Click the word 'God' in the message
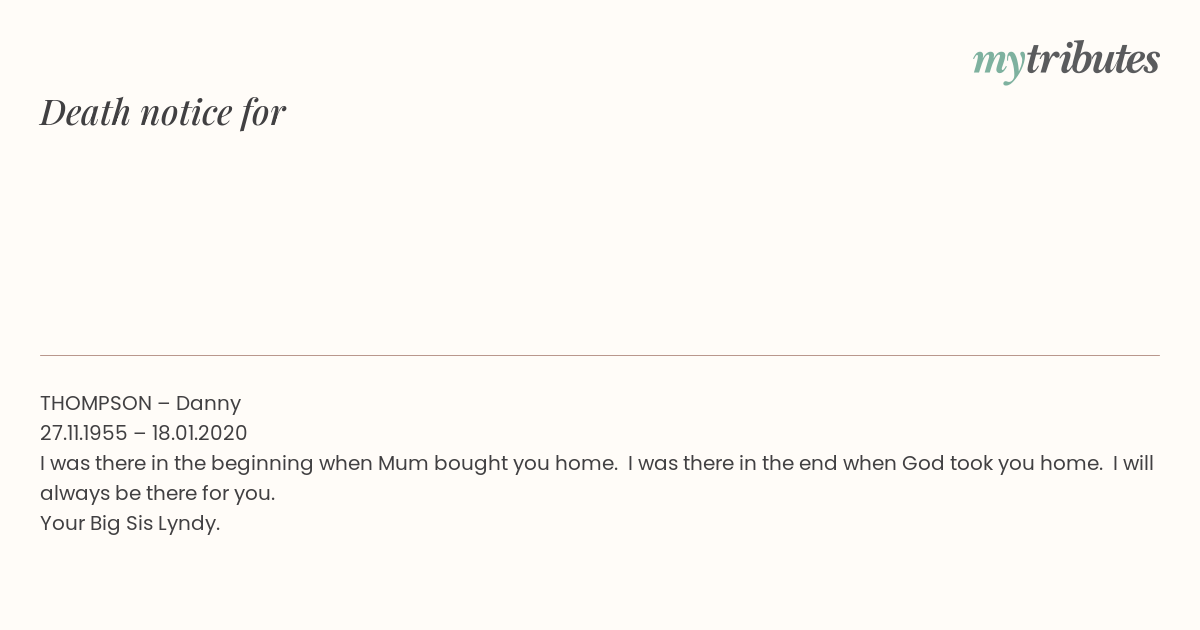 (x=923, y=463)
